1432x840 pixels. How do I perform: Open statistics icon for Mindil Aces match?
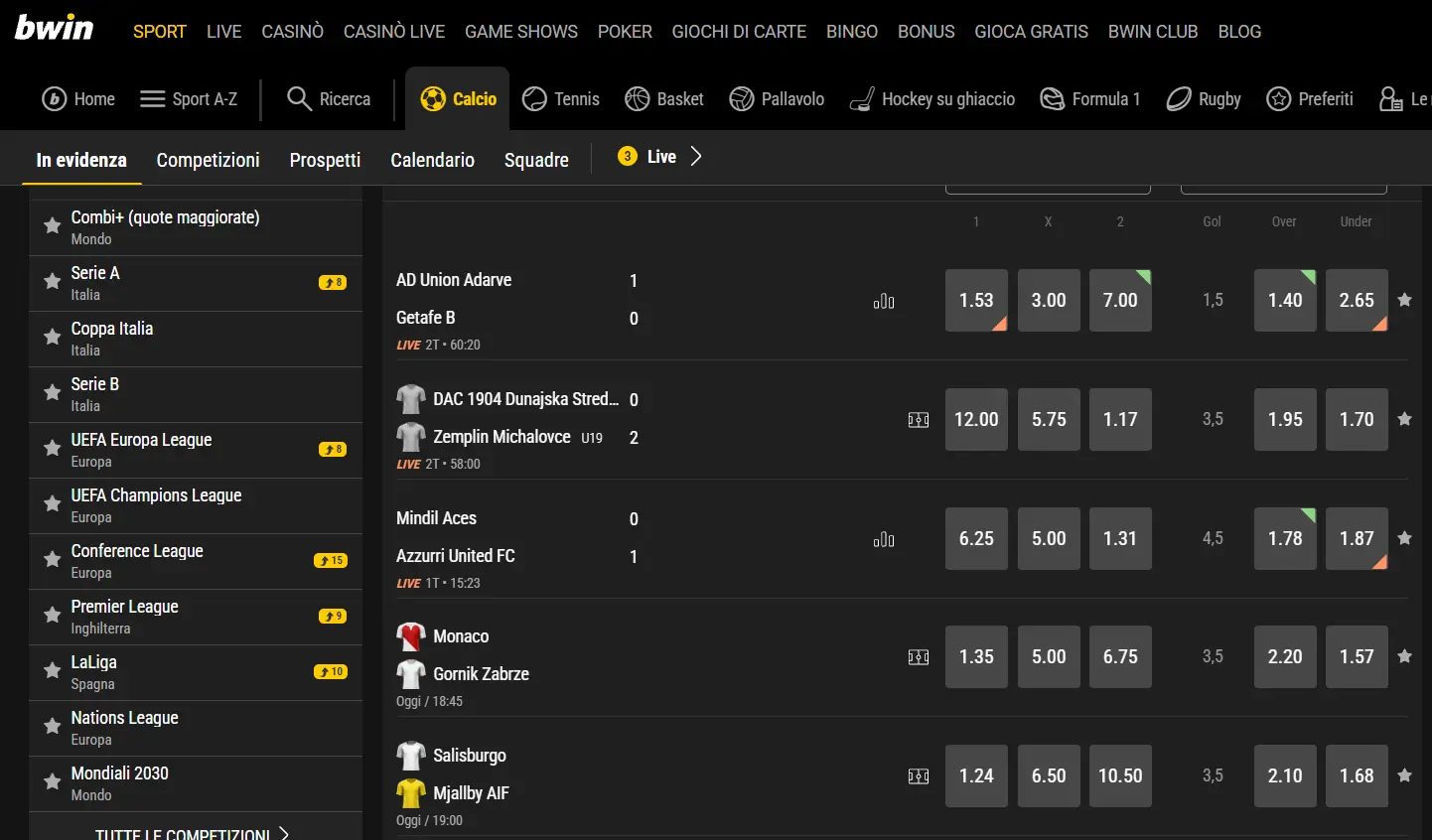point(884,539)
